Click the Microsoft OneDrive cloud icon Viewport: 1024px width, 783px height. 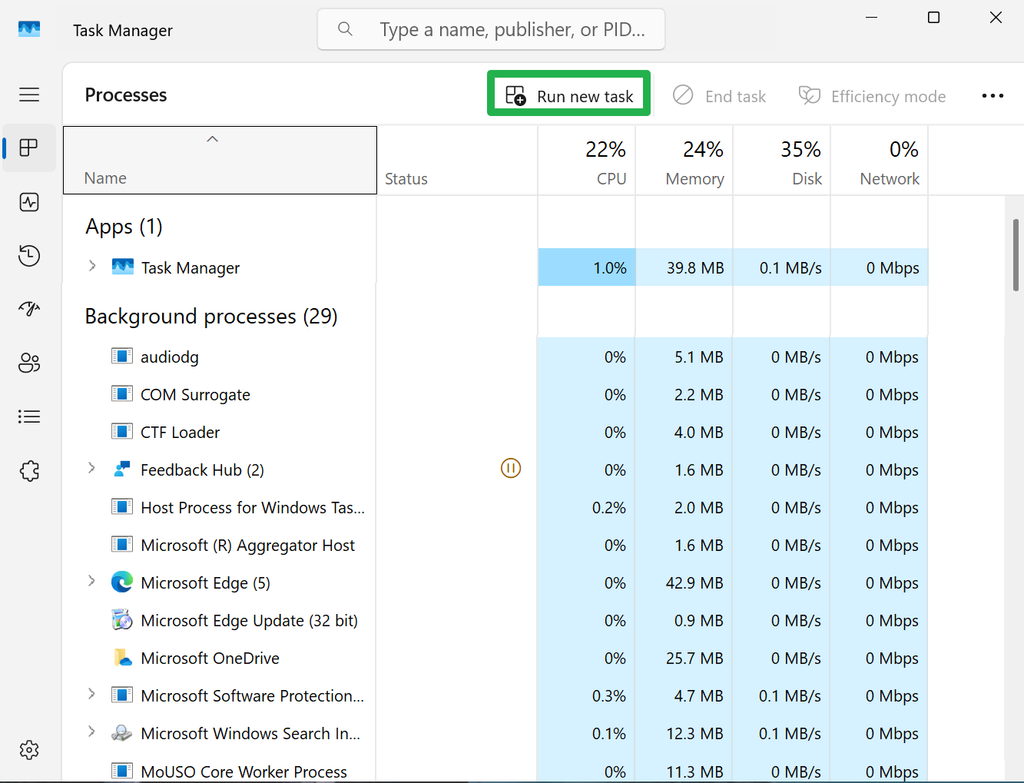tap(121, 658)
